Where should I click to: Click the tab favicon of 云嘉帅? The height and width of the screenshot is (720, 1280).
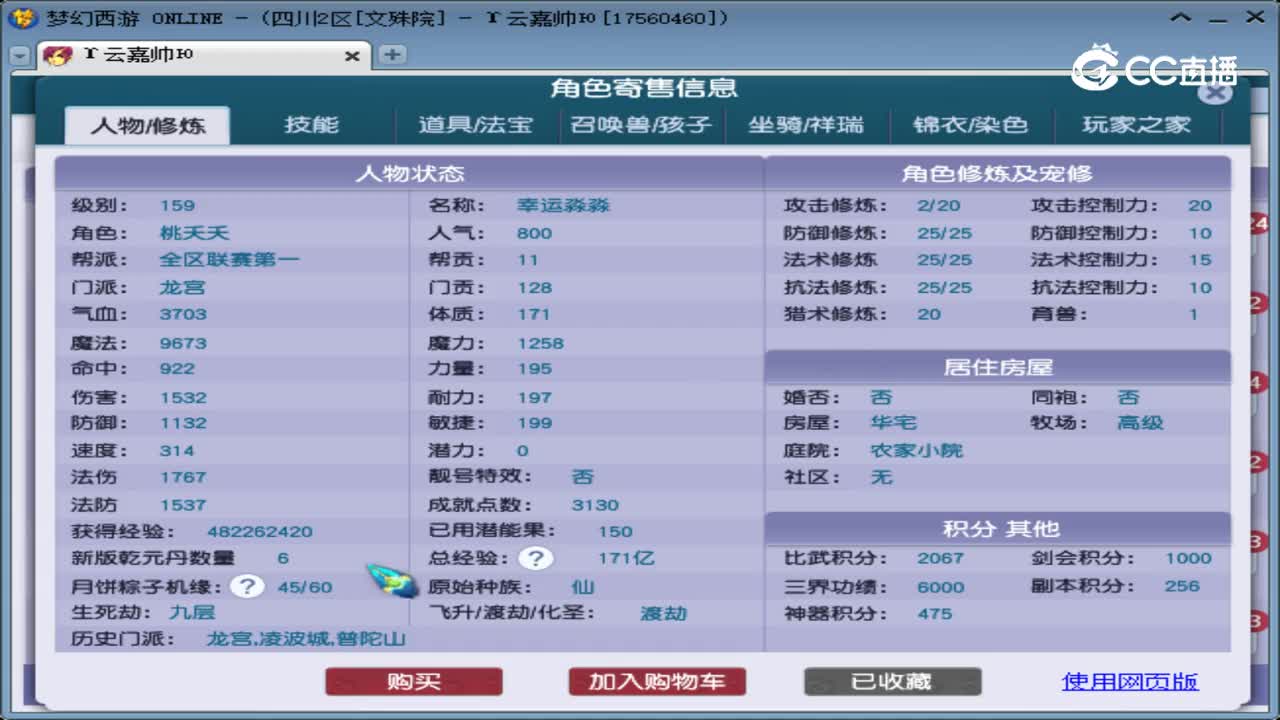click(58, 56)
